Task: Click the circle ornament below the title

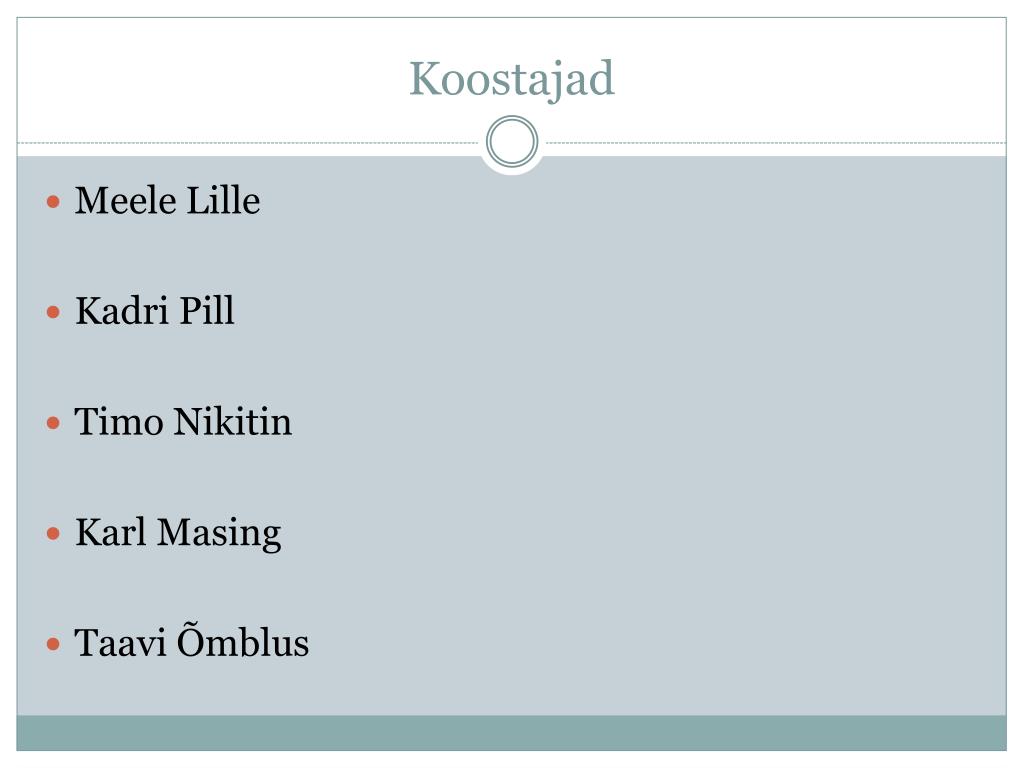Action: 512,141
